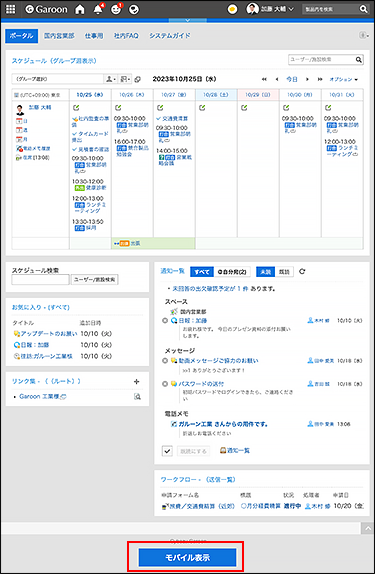
Task: Refresh the notification list
Action: pyautogui.click(x=302, y=272)
